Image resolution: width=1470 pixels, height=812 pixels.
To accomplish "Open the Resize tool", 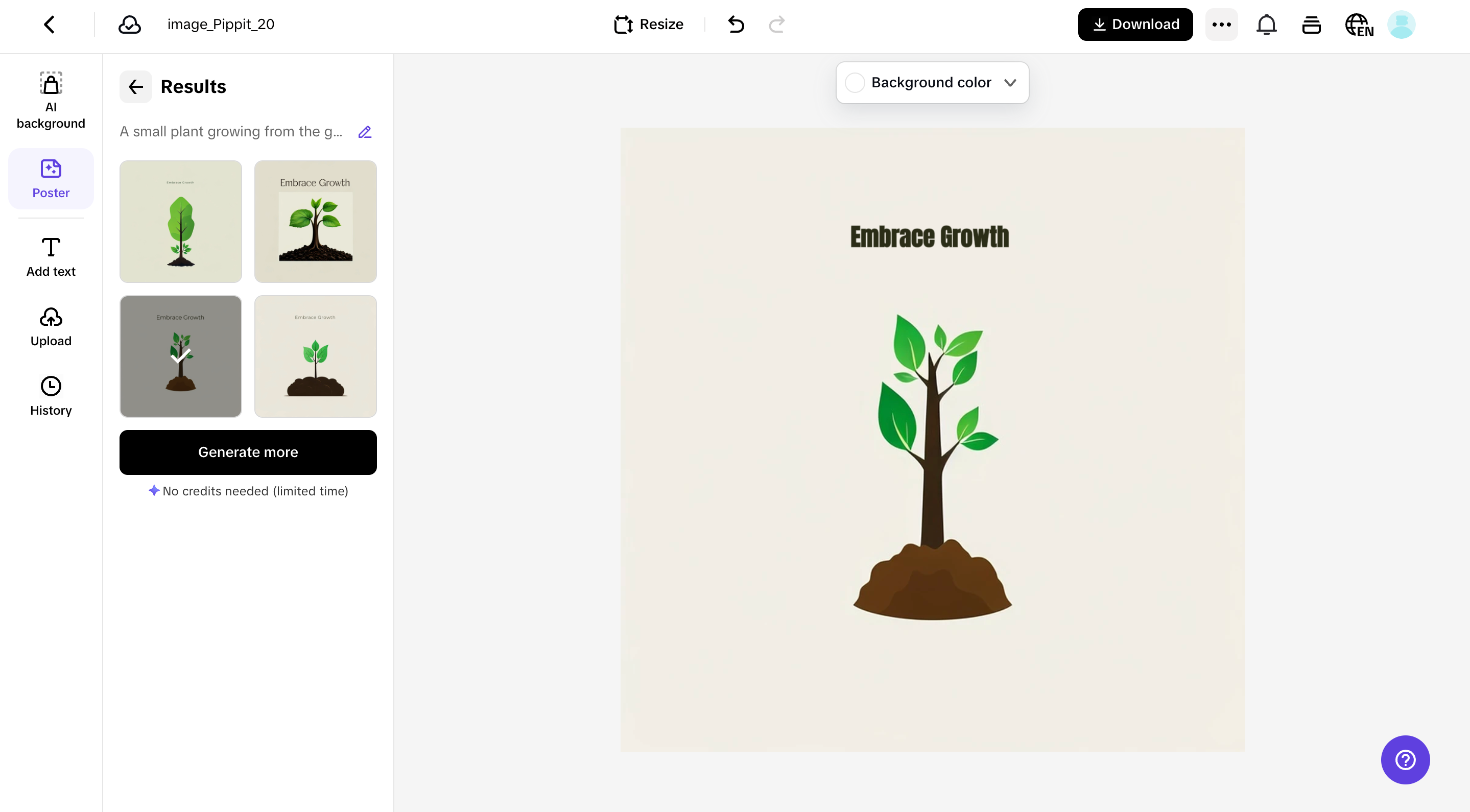I will [x=648, y=24].
